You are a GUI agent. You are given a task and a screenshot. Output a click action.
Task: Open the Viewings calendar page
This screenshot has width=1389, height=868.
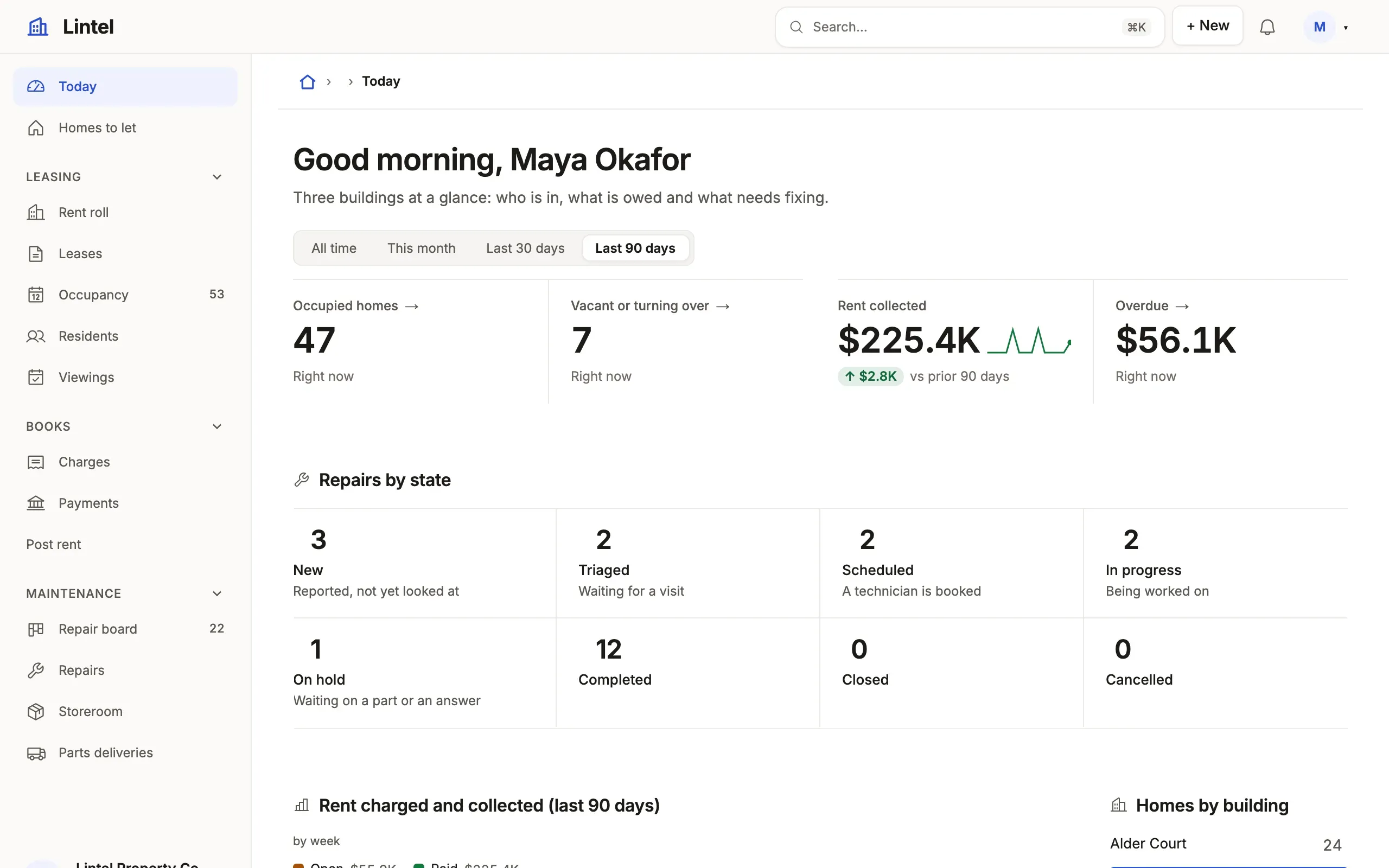[125, 377]
